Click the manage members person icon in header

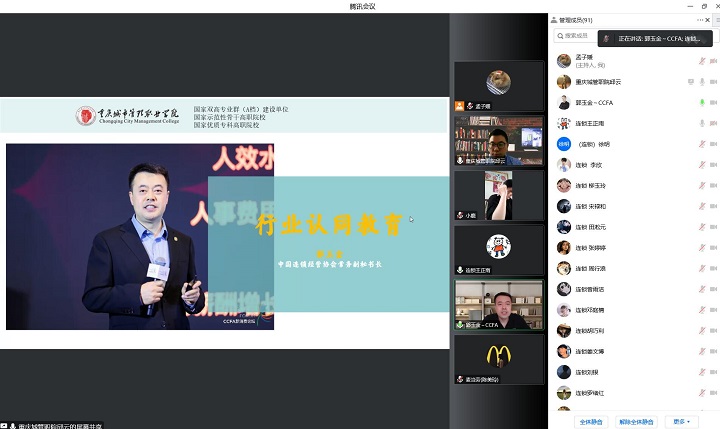554,20
